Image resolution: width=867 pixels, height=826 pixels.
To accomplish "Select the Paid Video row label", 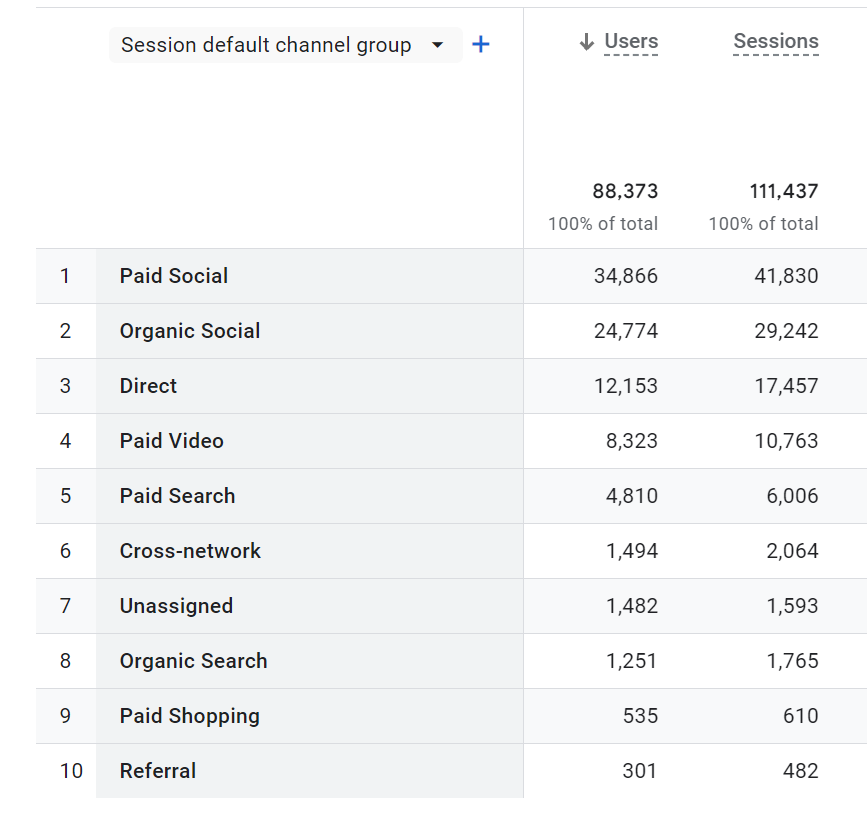I will [171, 441].
